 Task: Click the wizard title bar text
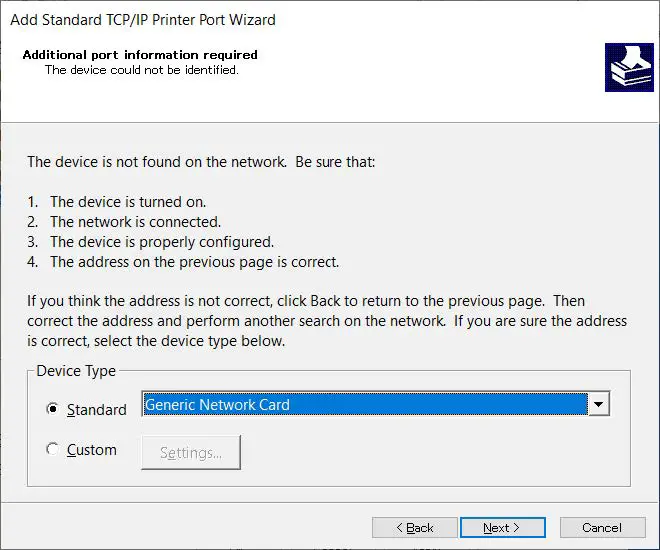(x=143, y=19)
